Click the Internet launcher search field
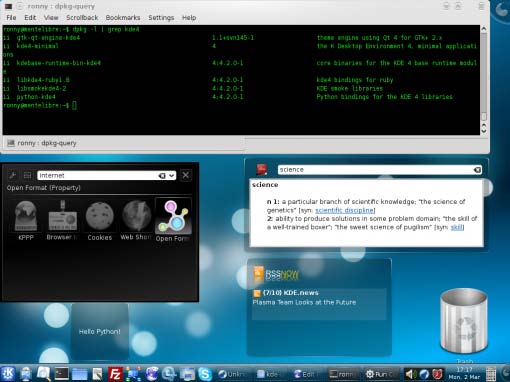 pos(106,175)
